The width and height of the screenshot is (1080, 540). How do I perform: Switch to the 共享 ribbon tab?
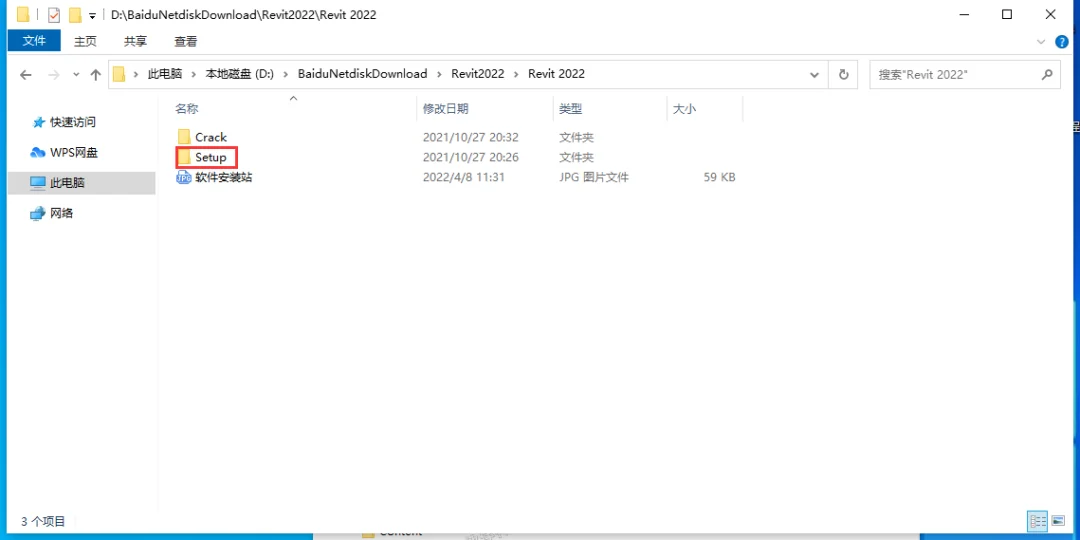(135, 41)
